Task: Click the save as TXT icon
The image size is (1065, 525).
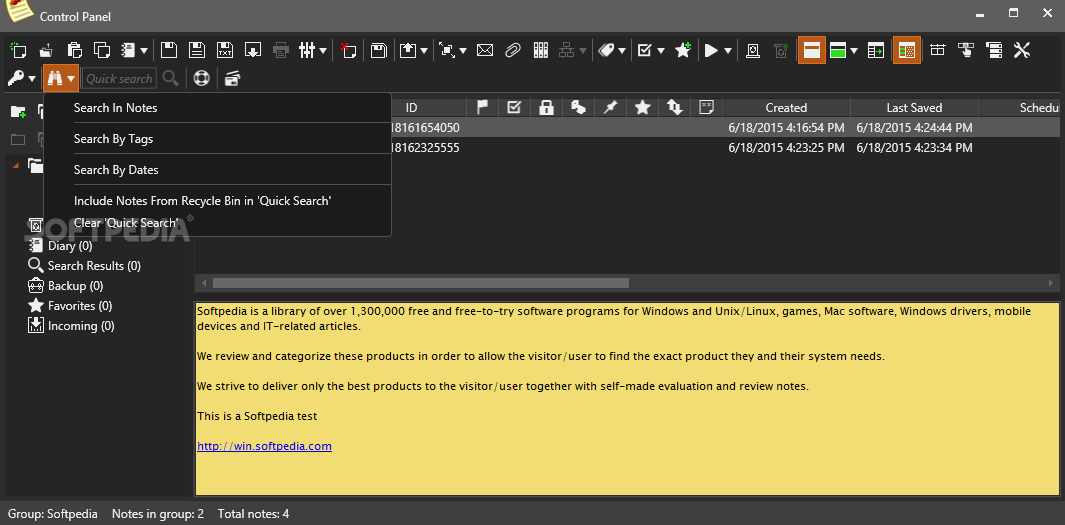Action: pos(225,50)
